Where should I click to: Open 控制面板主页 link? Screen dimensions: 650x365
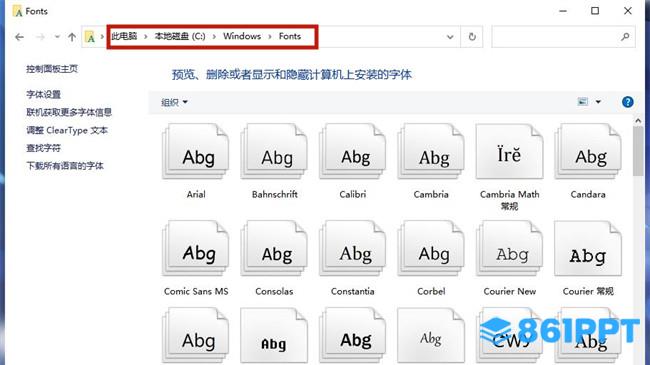pos(52,69)
